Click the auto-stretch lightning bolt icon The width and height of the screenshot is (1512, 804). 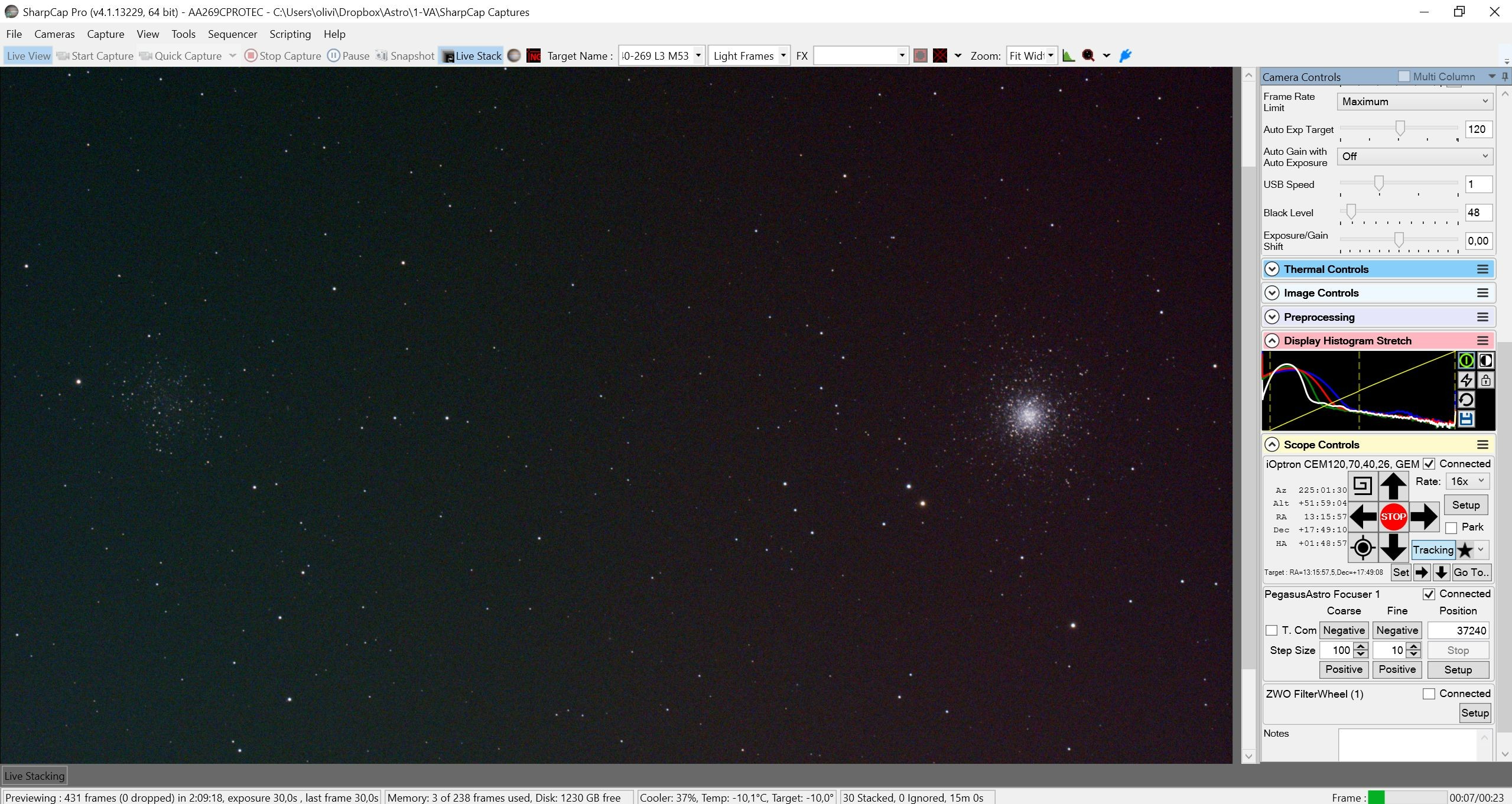[x=1466, y=380]
